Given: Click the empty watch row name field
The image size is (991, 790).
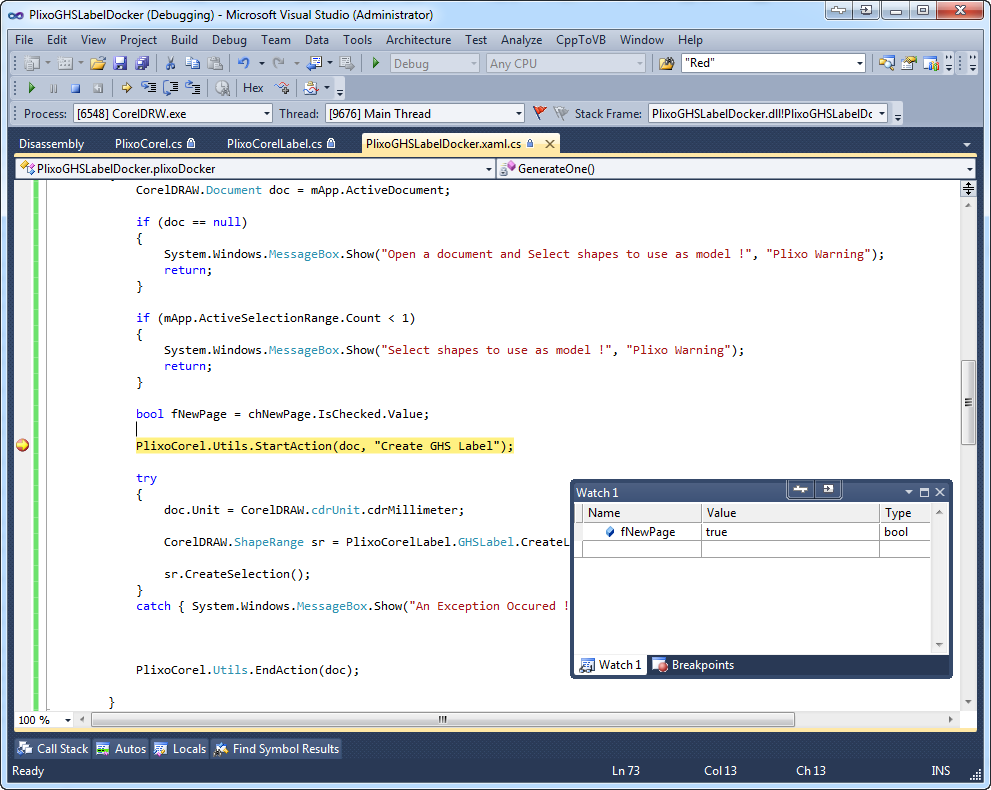Looking at the screenshot, I should [x=641, y=549].
